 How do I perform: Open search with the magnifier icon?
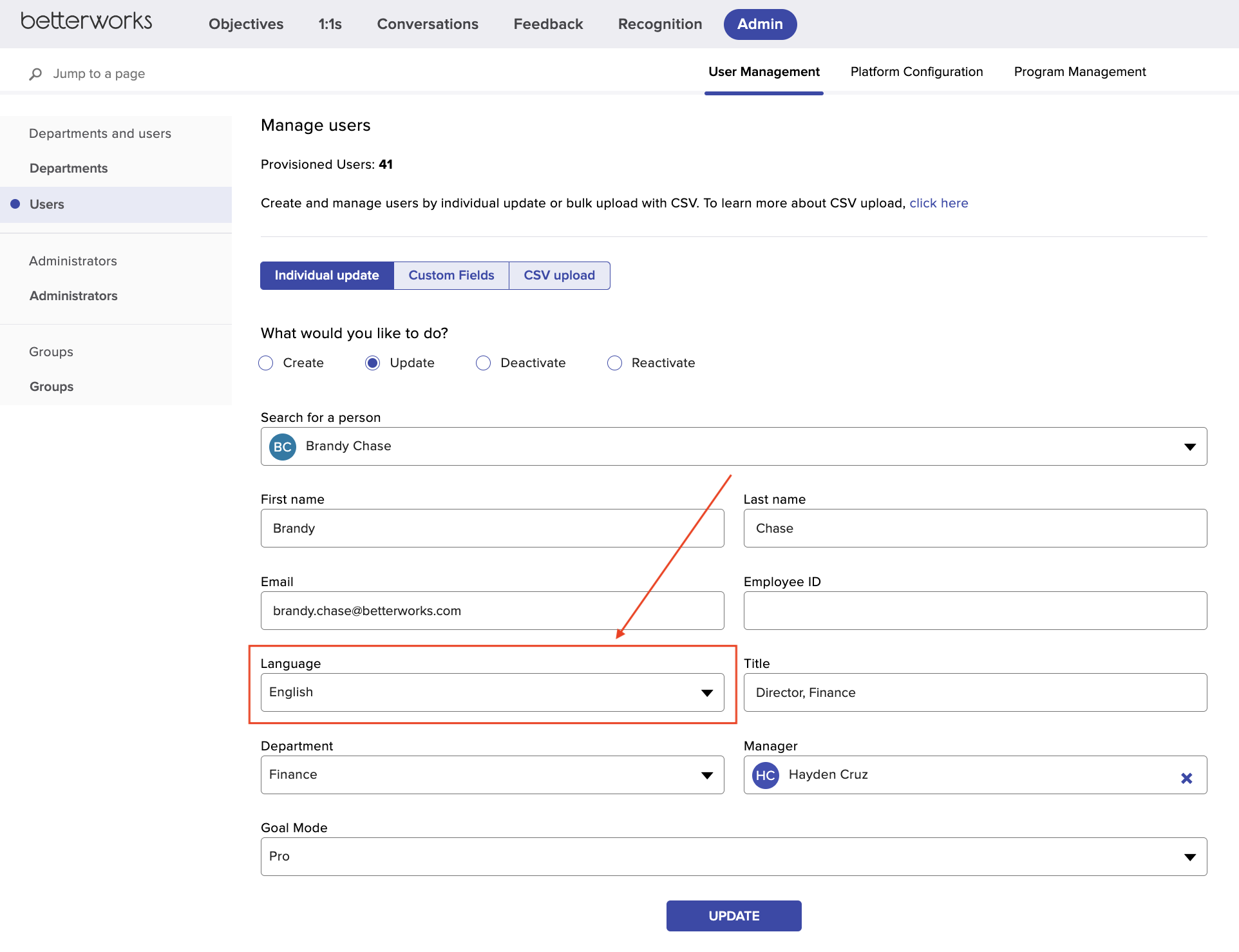[36, 73]
